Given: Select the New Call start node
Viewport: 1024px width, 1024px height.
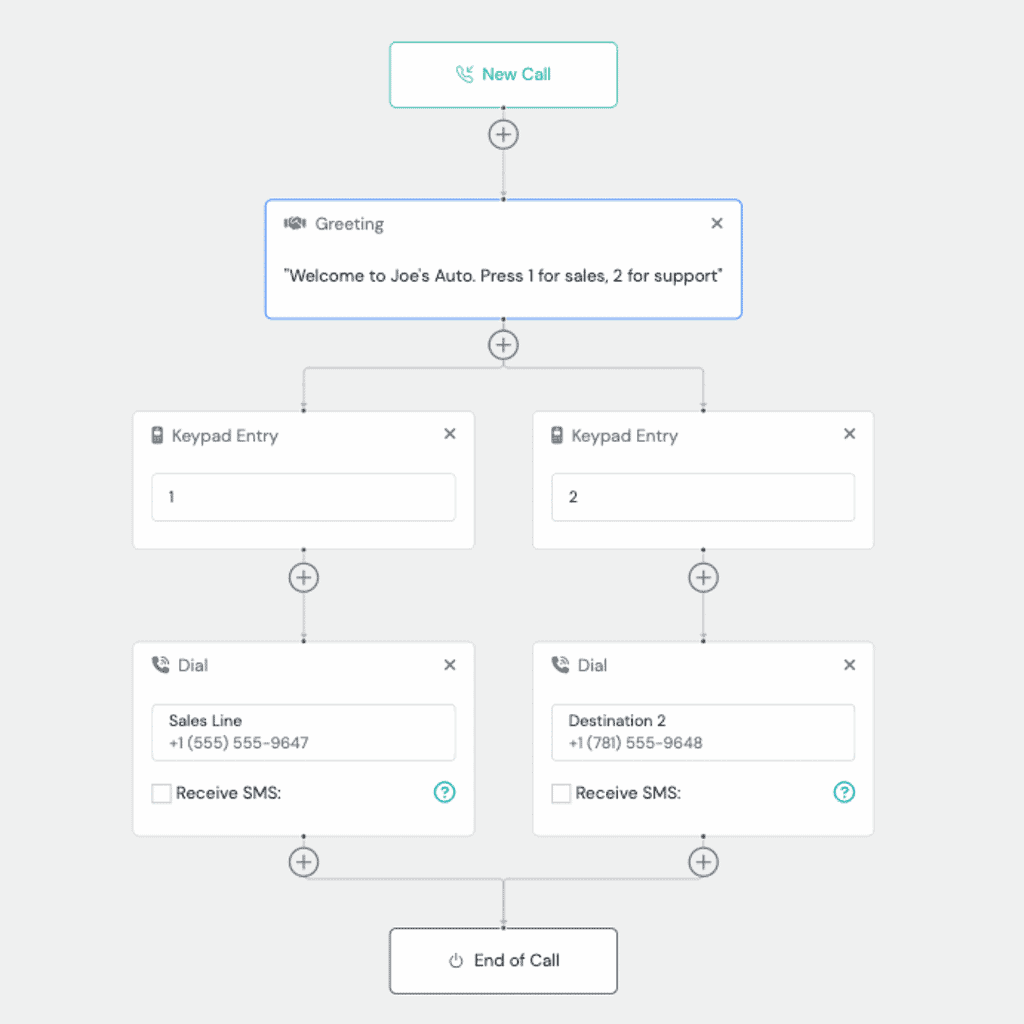Looking at the screenshot, I should [504, 74].
